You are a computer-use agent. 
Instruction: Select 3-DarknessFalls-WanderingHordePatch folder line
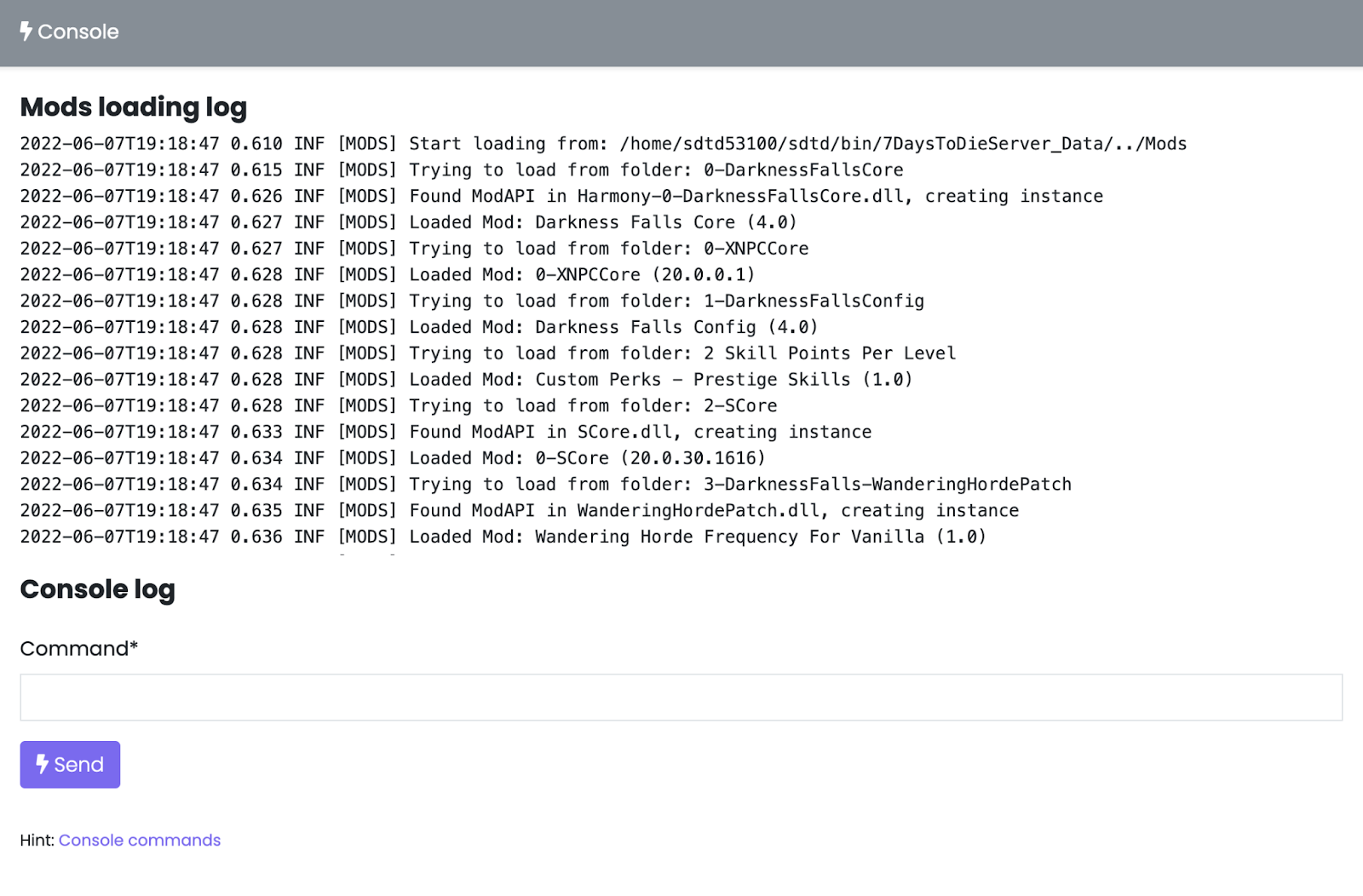pos(546,485)
